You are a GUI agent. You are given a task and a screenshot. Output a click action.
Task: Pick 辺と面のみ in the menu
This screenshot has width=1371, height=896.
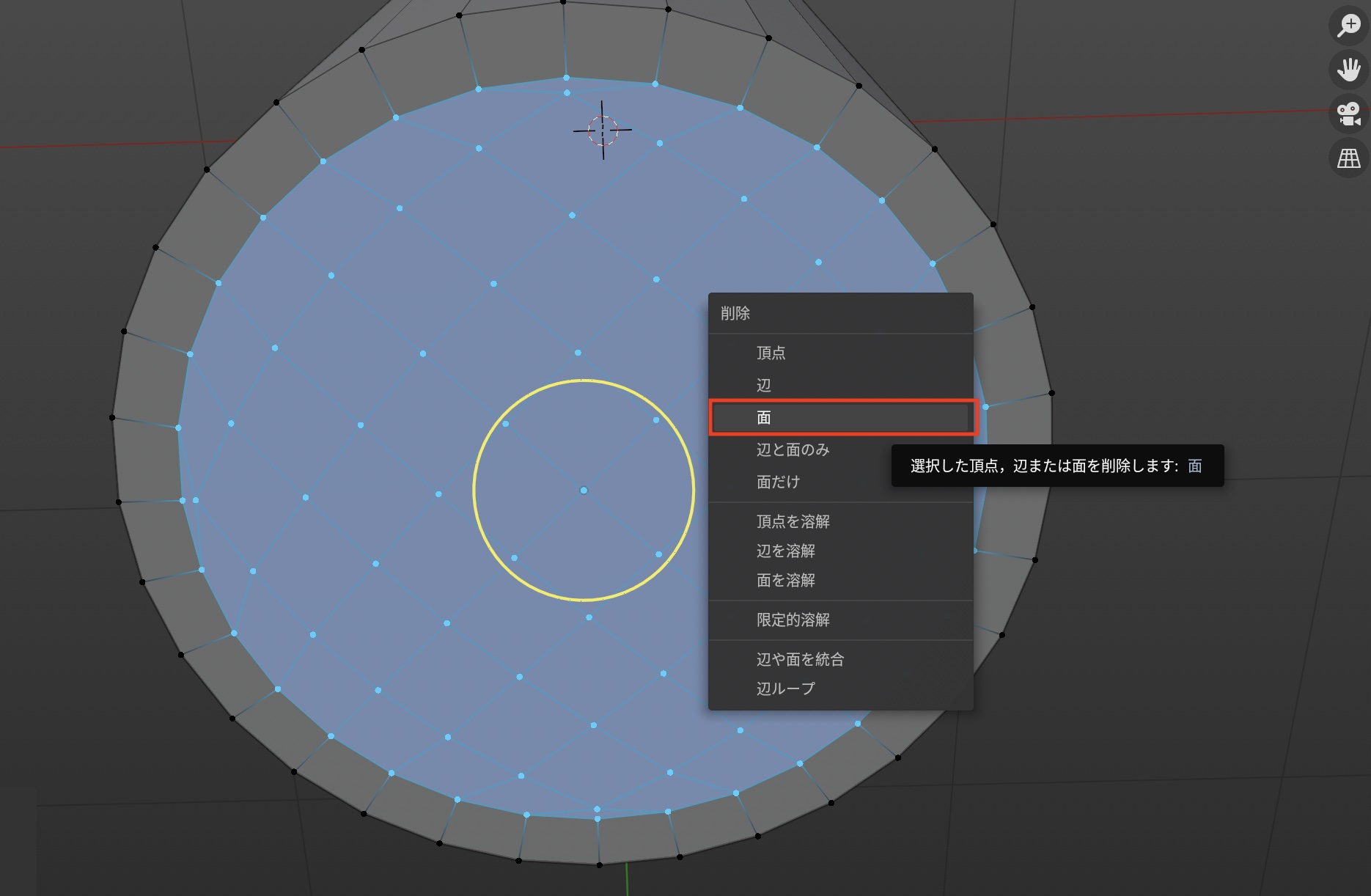(793, 449)
